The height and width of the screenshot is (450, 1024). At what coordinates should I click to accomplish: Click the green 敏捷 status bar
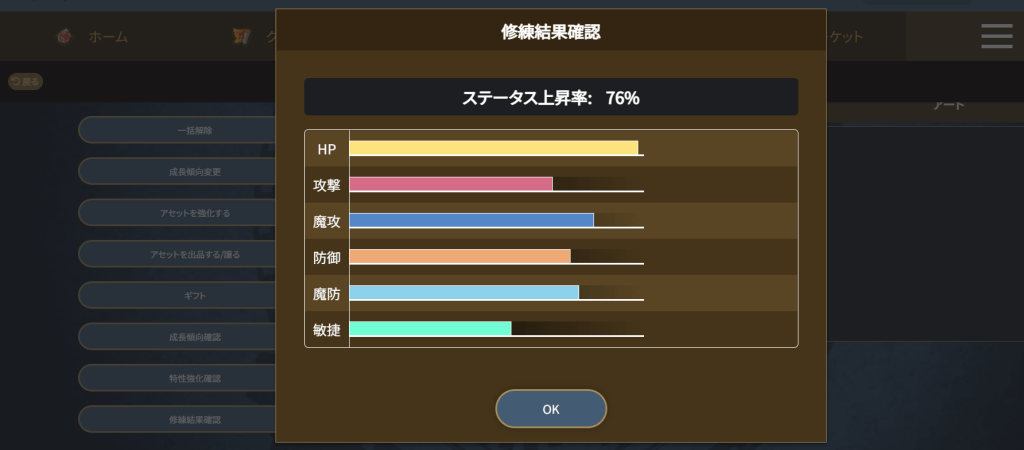coord(430,328)
